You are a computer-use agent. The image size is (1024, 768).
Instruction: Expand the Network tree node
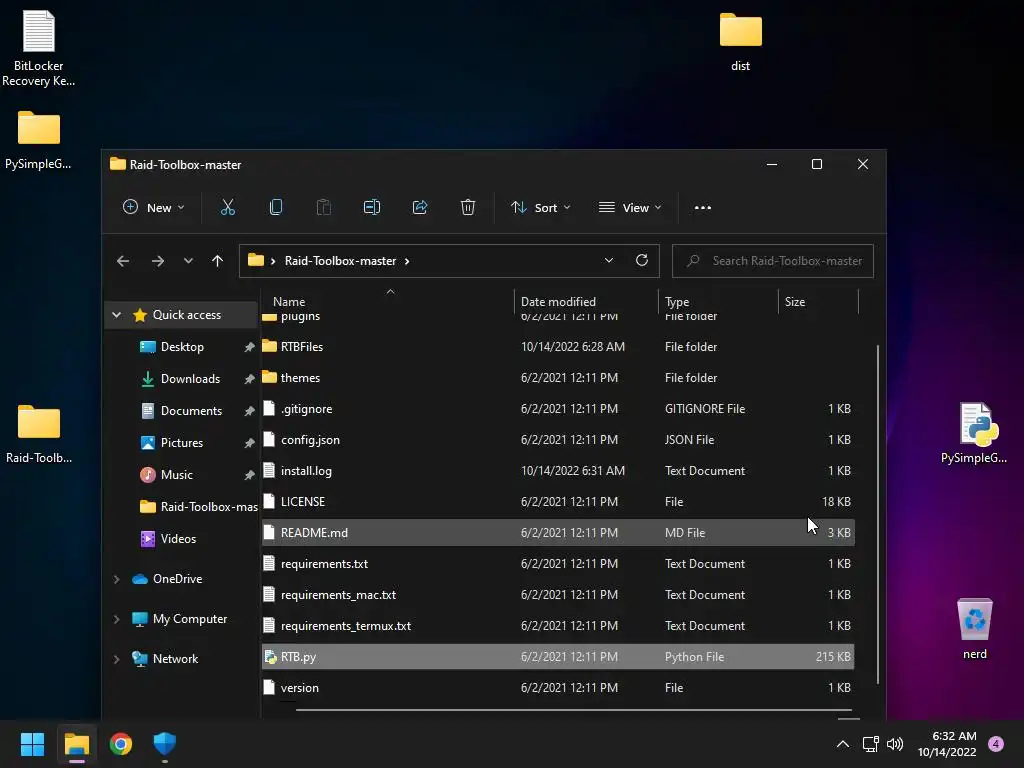(x=116, y=659)
